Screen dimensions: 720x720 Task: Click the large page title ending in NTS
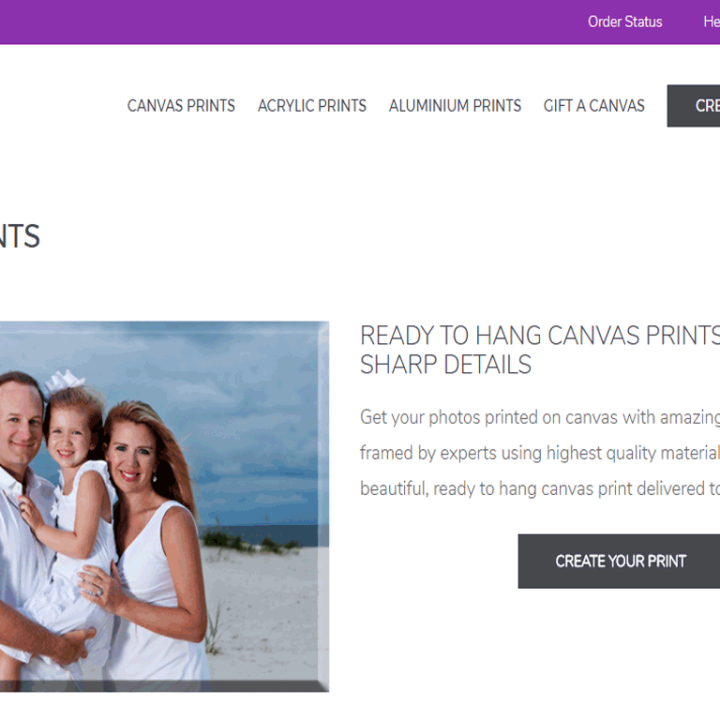(20, 236)
